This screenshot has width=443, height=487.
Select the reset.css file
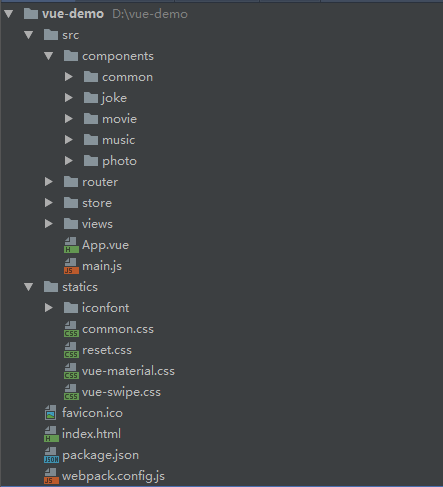point(107,350)
